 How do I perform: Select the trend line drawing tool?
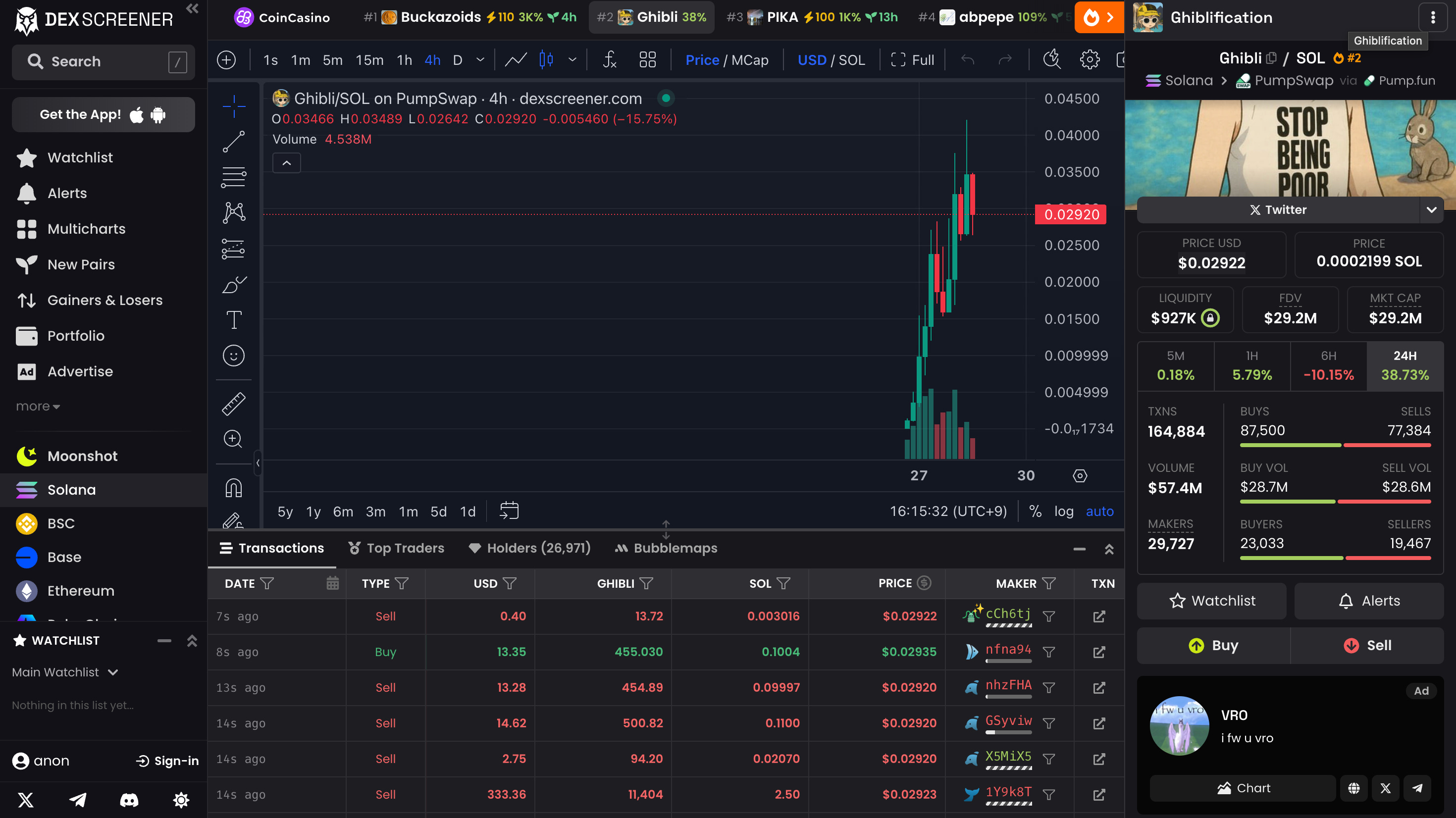(233, 141)
